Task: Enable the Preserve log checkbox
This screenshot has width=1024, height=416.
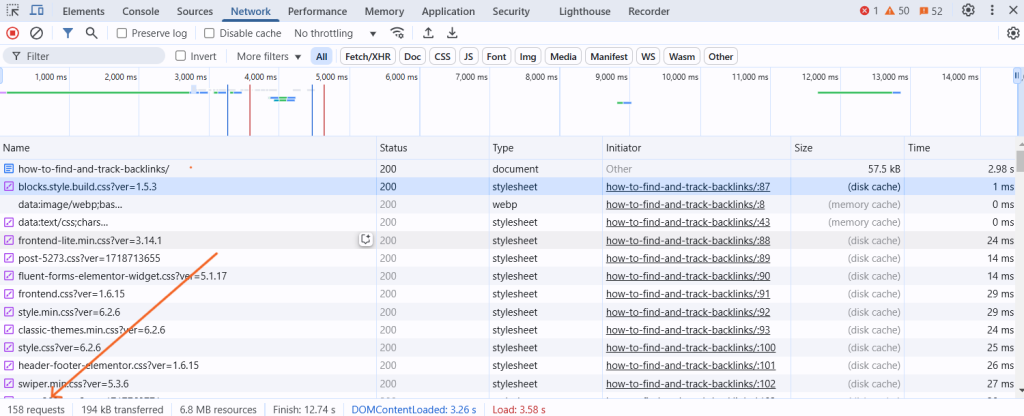Action: (122, 33)
